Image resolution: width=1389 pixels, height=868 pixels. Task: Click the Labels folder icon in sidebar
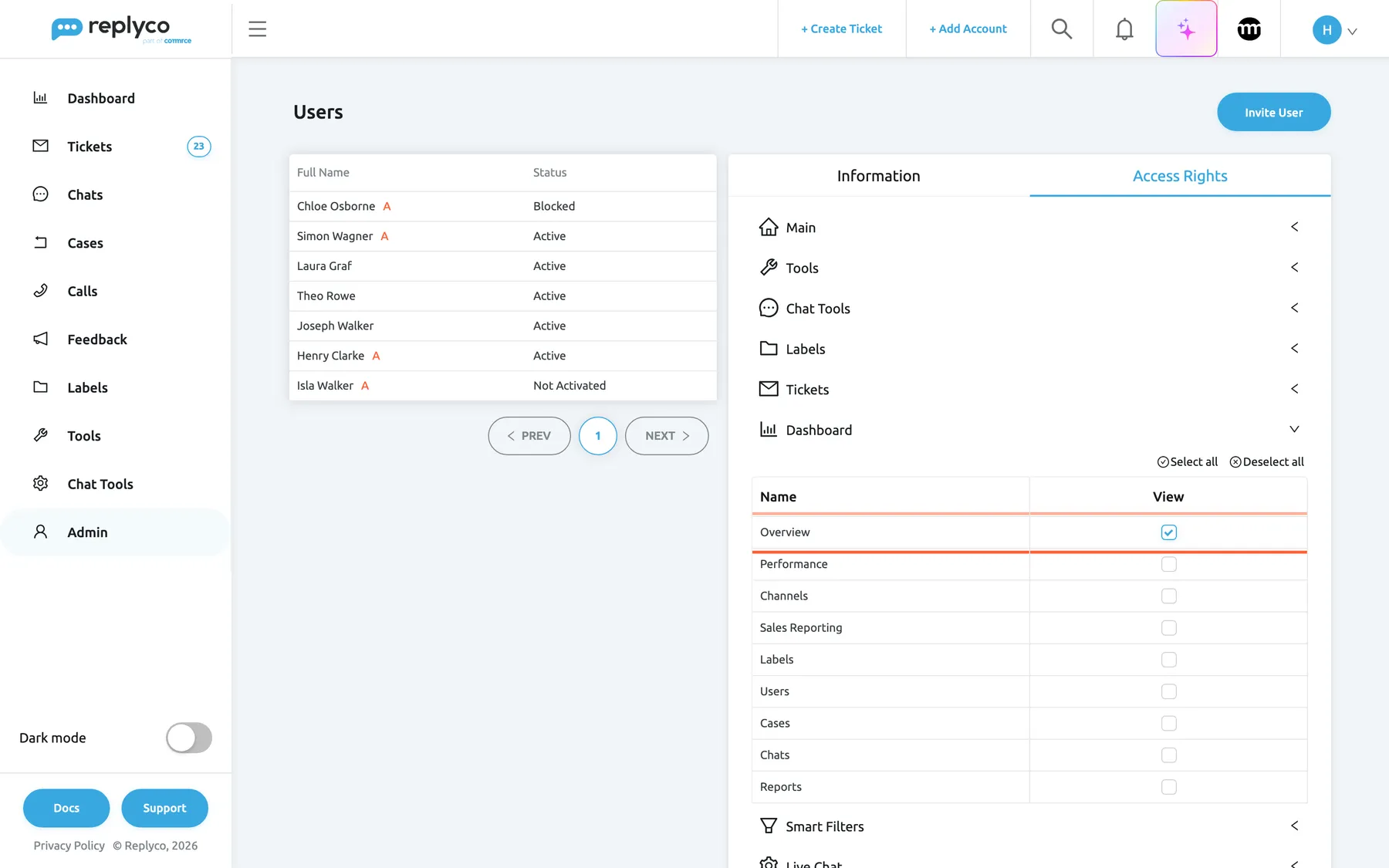coord(40,387)
